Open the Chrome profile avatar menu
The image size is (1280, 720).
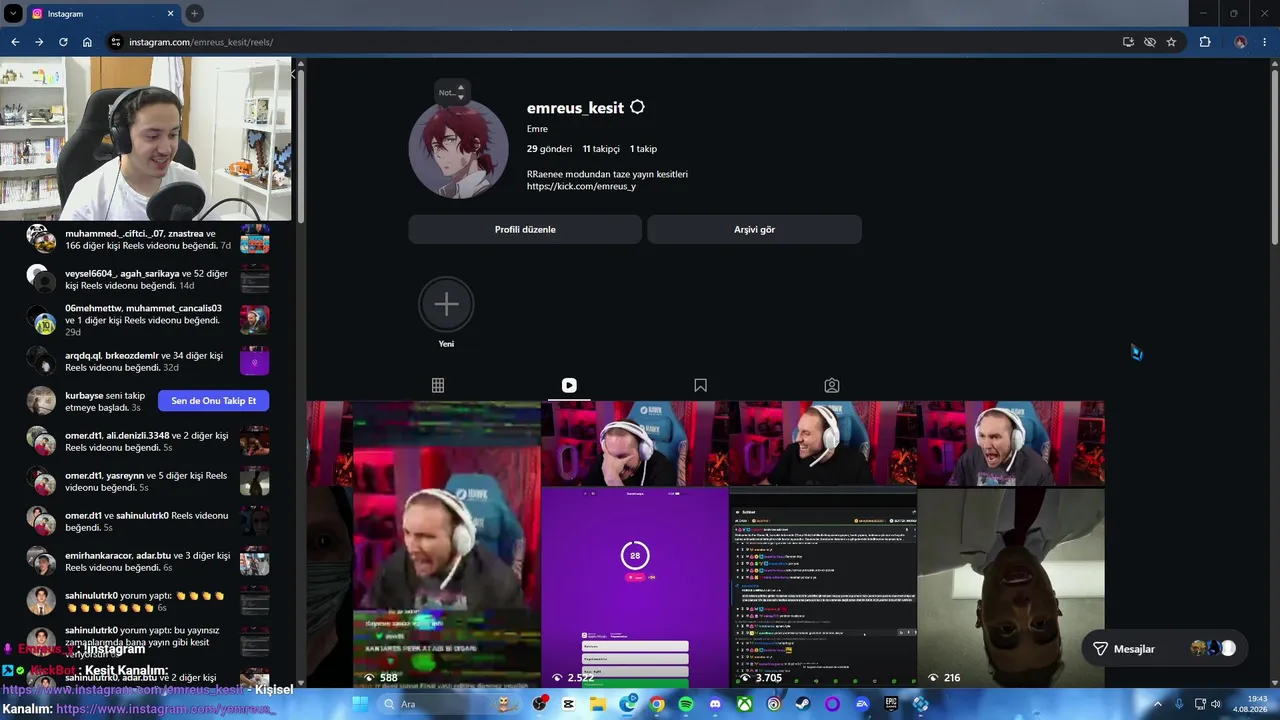coord(1240,42)
